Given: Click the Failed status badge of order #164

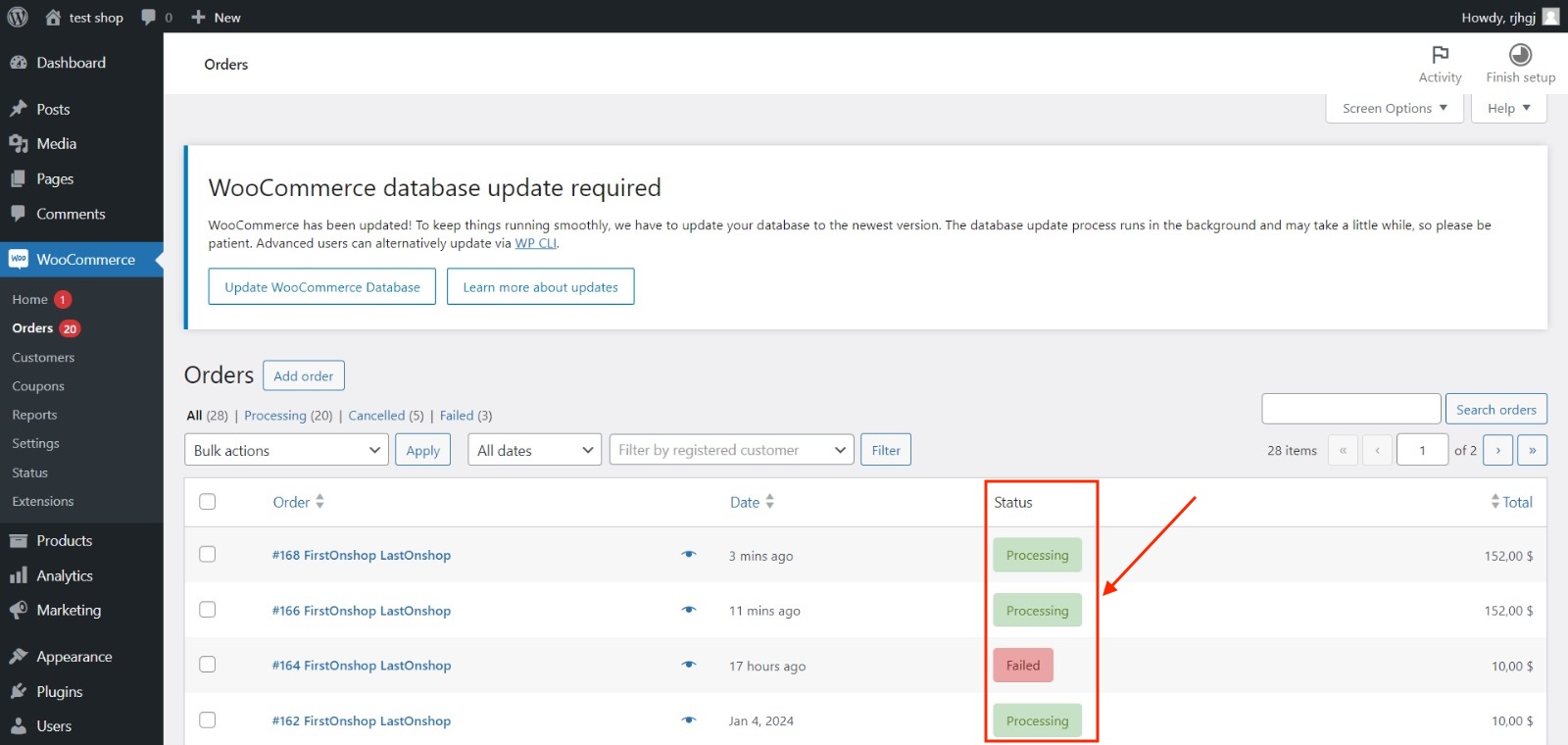Looking at the screenshot, I should tap(1022, 666).
